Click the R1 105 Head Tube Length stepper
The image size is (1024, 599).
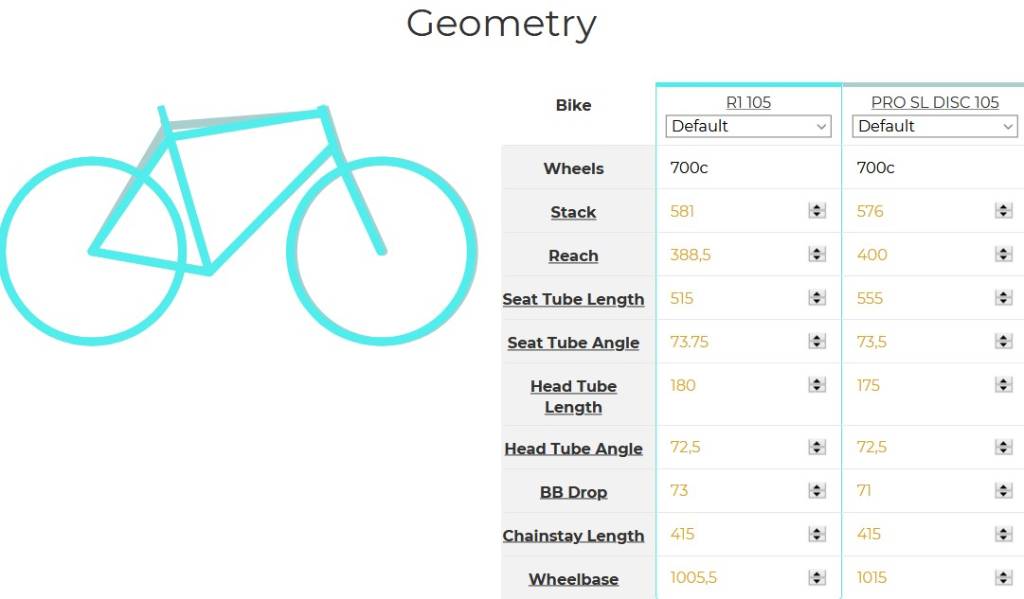[x=817, y=385]
